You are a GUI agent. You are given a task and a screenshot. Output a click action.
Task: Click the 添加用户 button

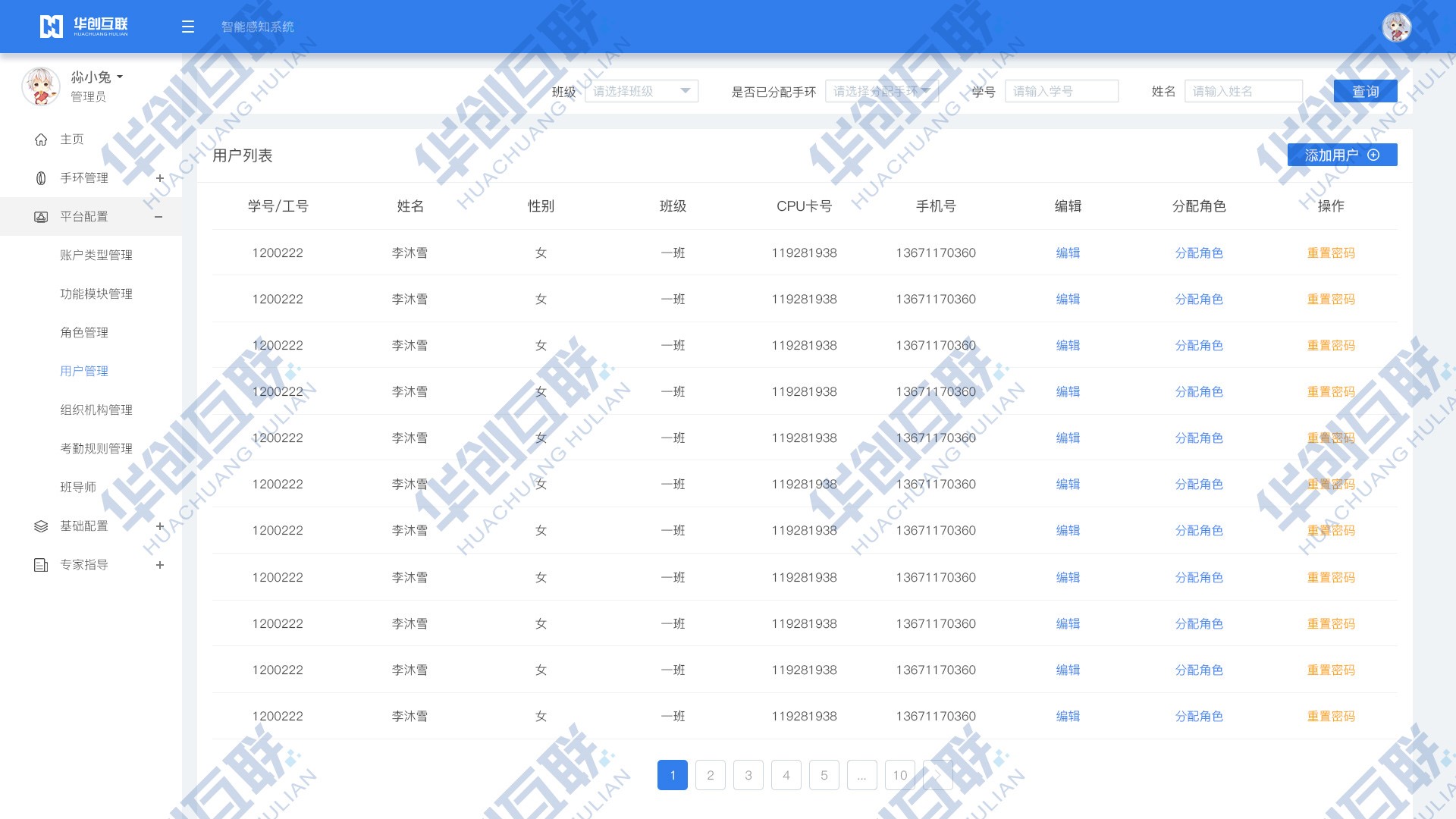[1341, 155]
